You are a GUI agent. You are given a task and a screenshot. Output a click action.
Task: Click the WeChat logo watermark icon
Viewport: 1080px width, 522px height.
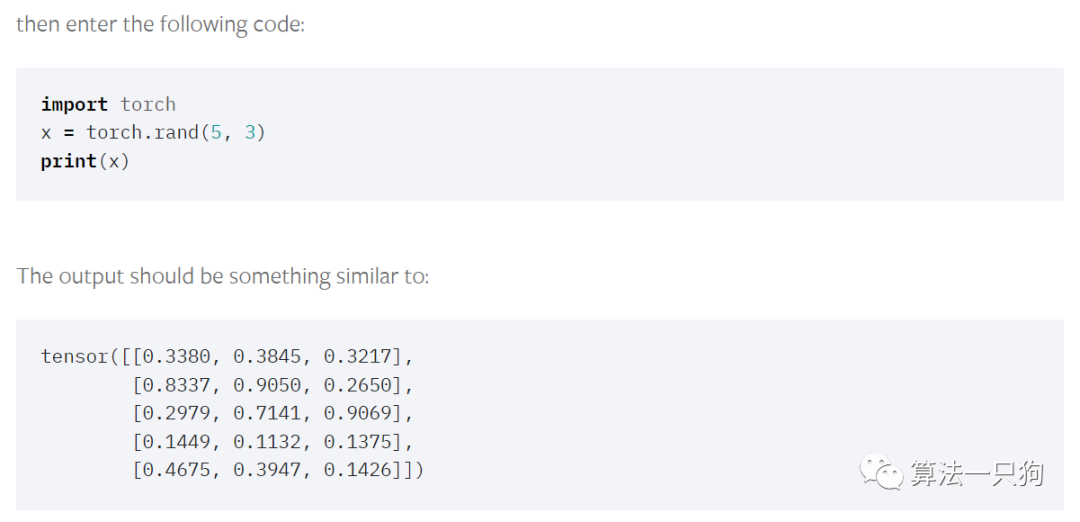(882, 472)
